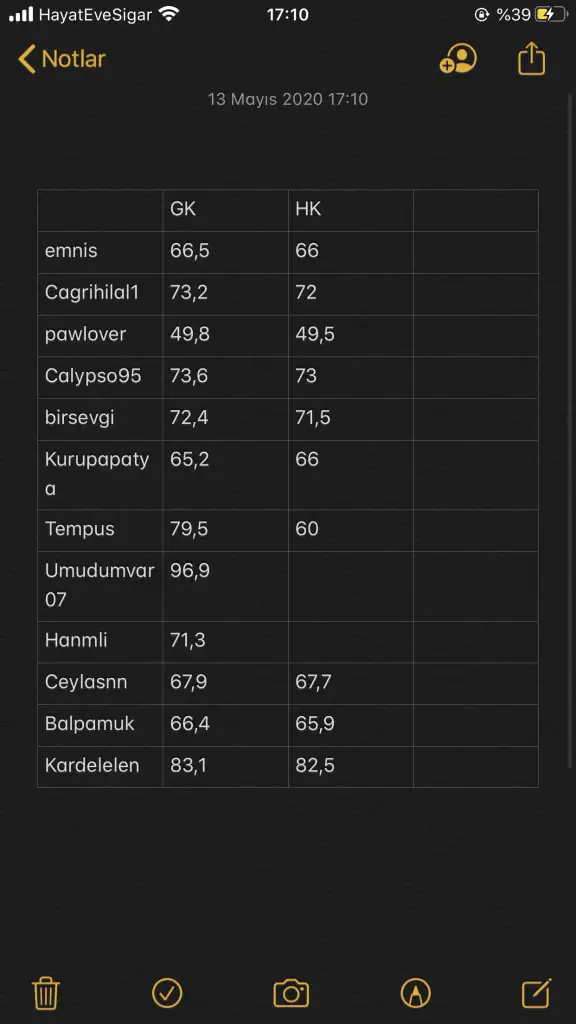Tap the trash icon to delete note
Image resolution: width=576 pixels, height=1024 pixels.
click(x=46, y=993)
